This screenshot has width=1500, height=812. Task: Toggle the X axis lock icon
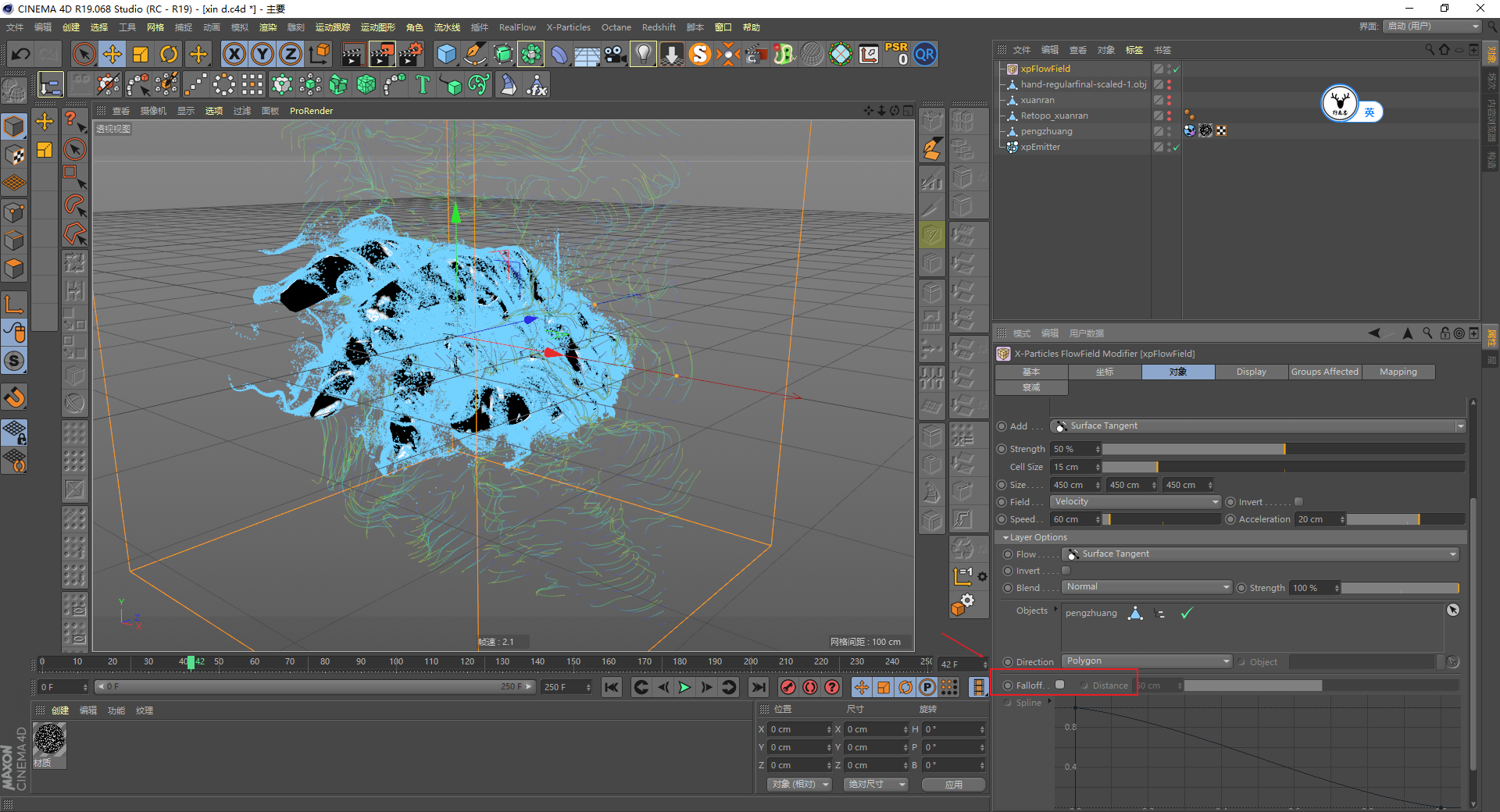pyautogui.click(x=234, y=55)
